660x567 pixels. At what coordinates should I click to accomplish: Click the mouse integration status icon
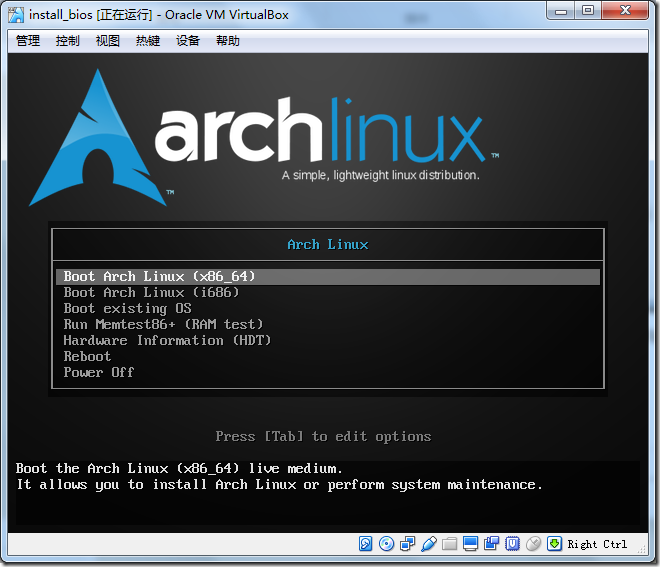click(533, 544)
